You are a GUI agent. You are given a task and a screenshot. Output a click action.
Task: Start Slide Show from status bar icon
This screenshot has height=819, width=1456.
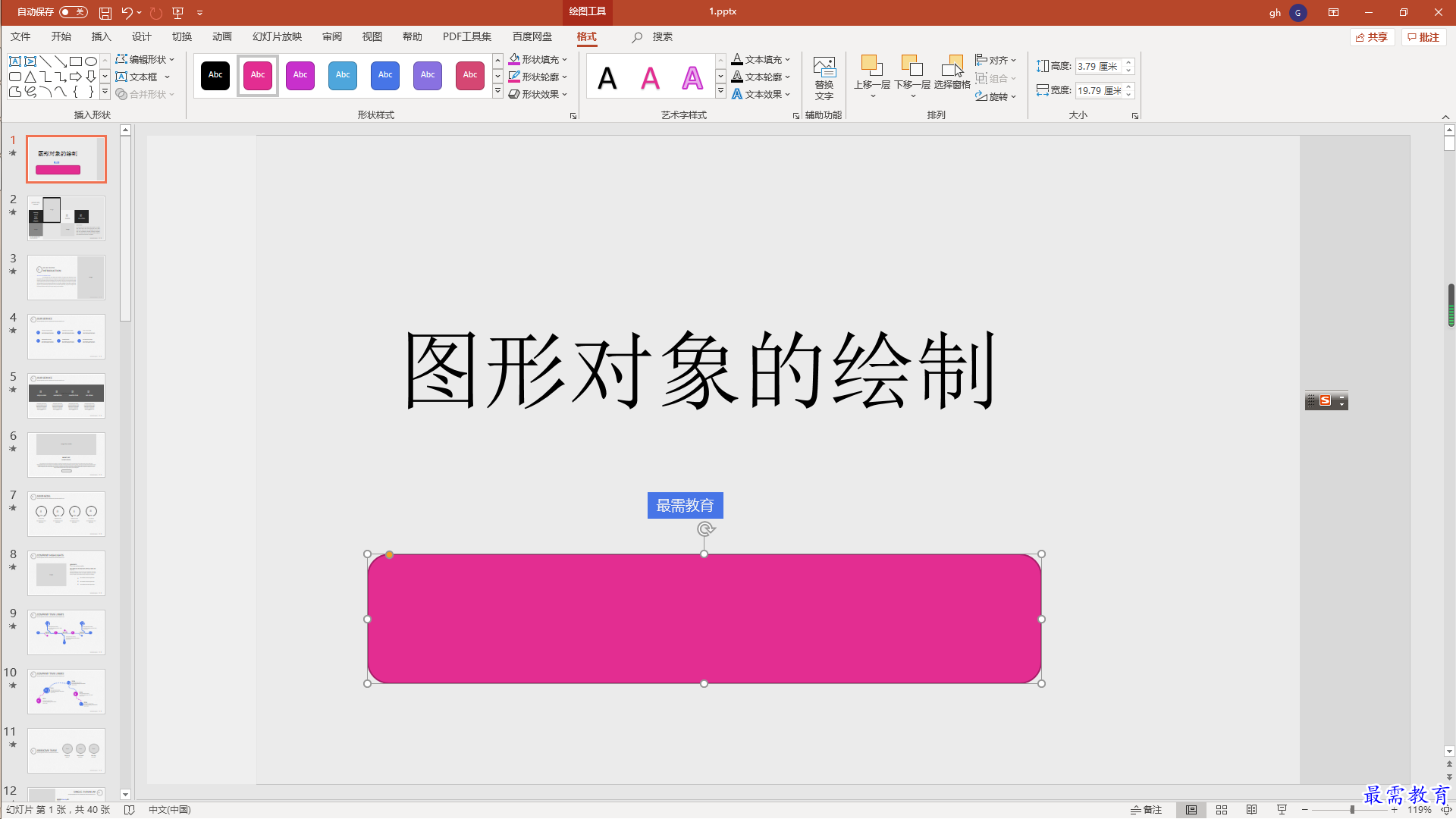1282,810
